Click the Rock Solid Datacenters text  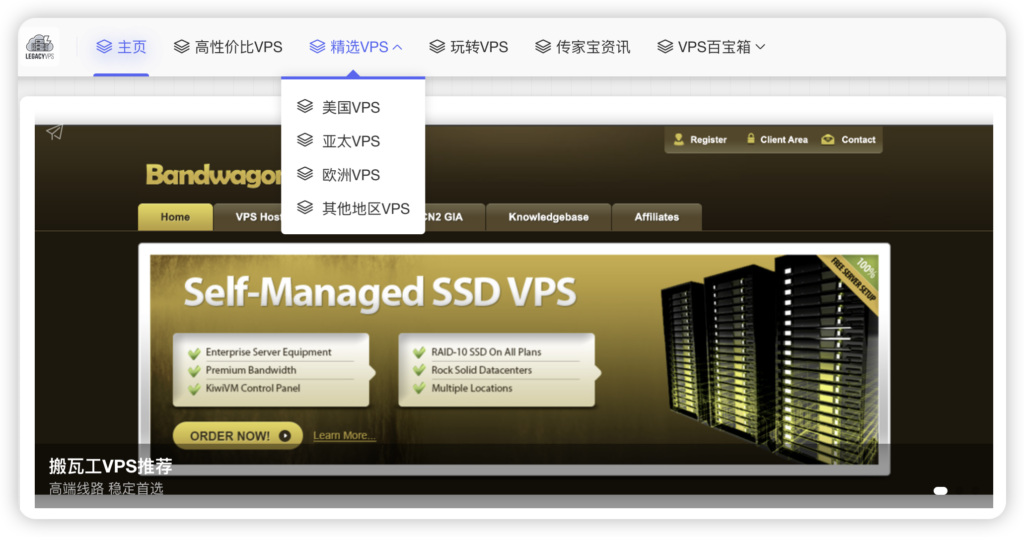[x=481, y=370]
